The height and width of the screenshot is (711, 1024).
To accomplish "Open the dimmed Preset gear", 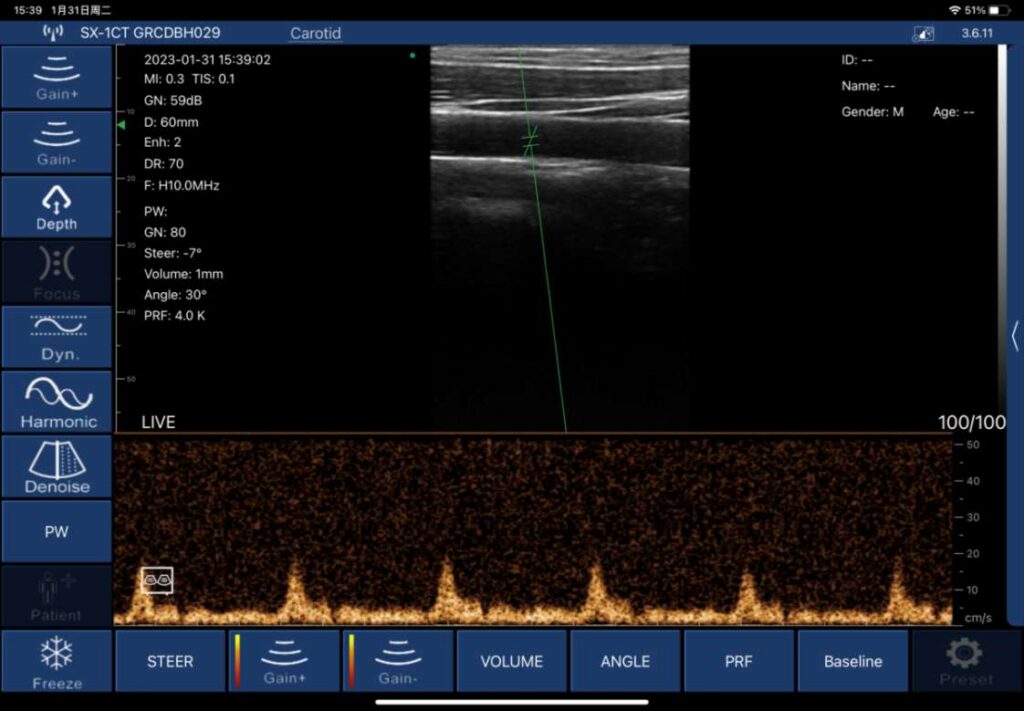I will (966, 661).
